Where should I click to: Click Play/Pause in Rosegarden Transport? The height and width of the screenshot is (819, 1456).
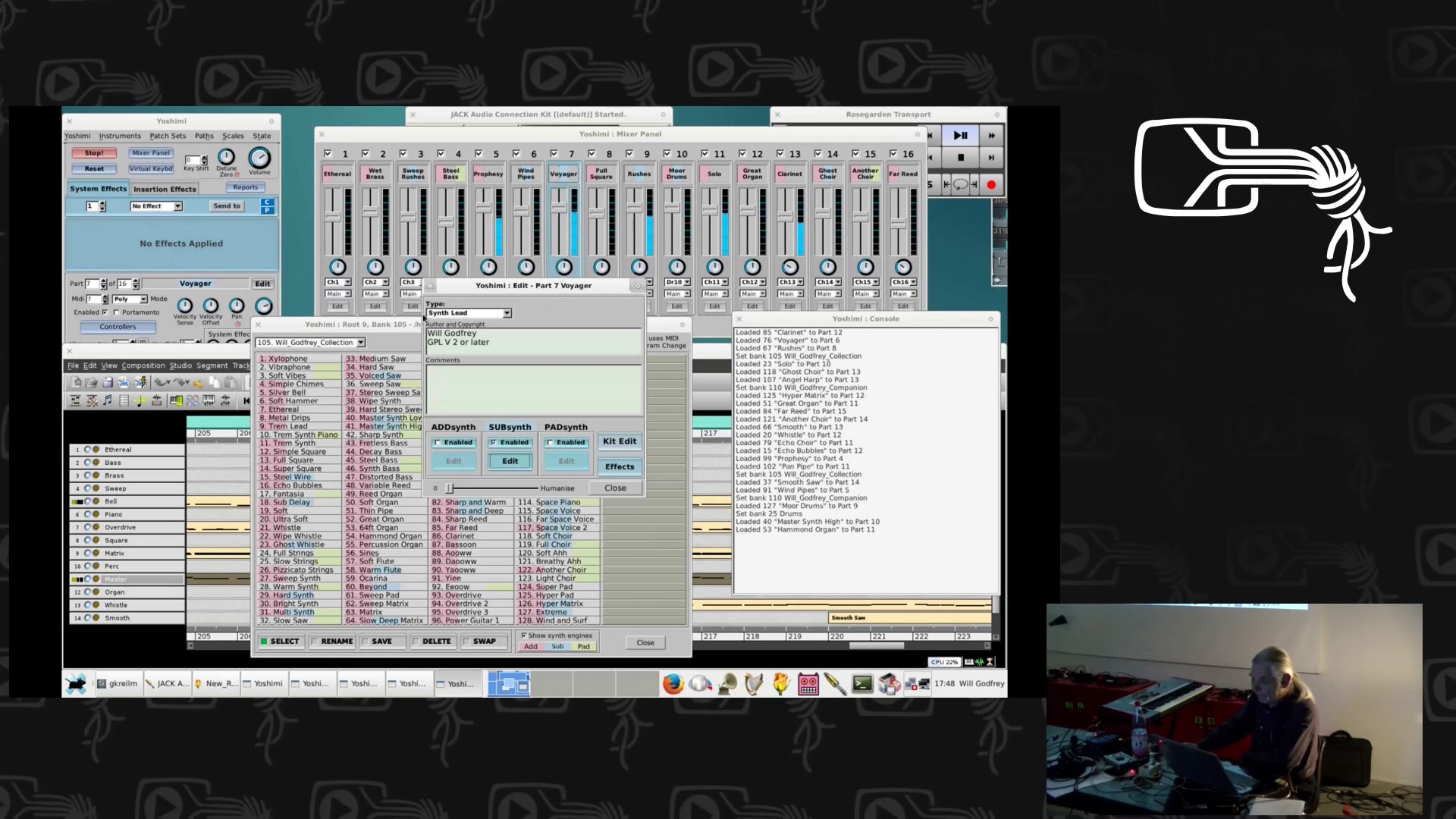pyautogui.click(x=960, y=136)
